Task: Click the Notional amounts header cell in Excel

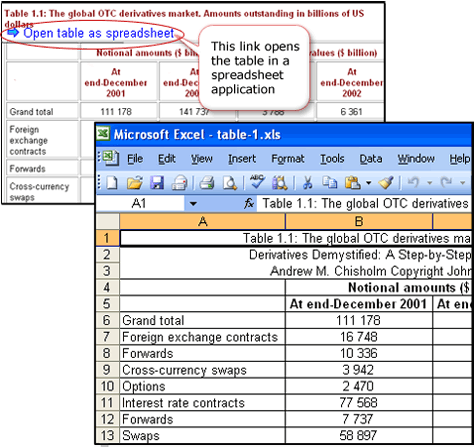Action: click(379, 287)
